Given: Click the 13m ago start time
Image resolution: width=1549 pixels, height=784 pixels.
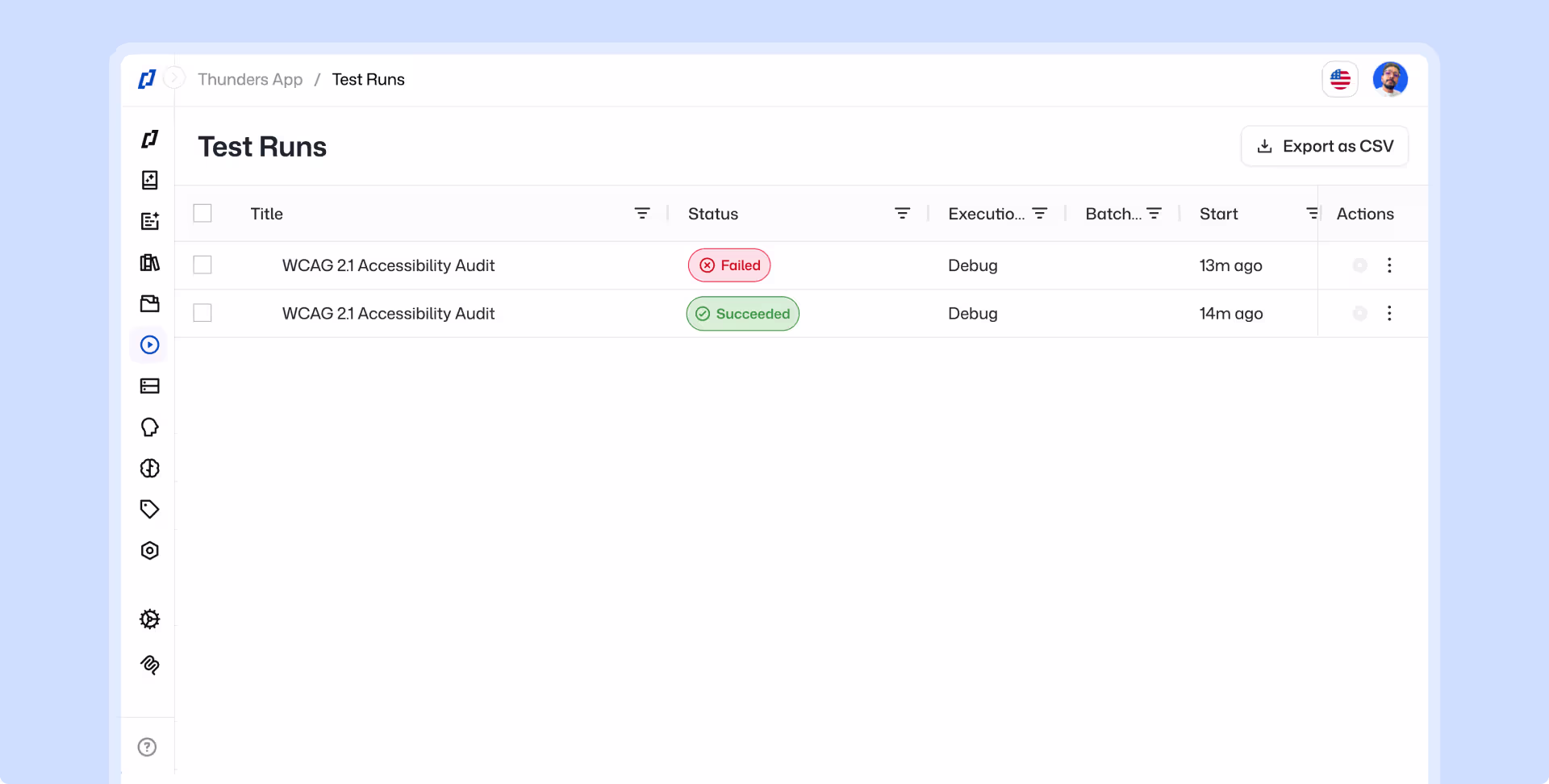Looking at the screenshot, I should (1231, 265).
